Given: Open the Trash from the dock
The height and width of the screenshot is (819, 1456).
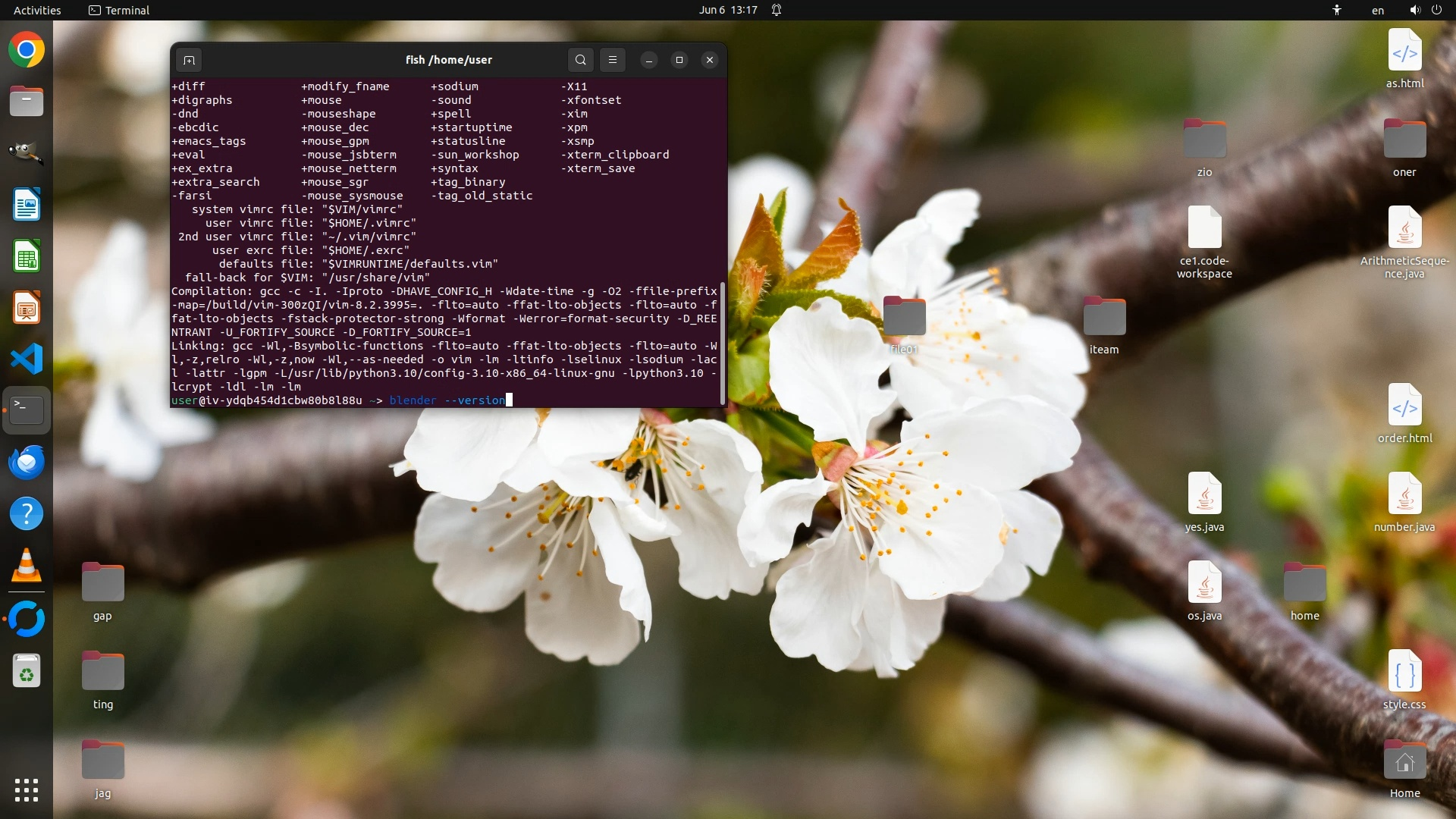Looking at the screenshot, I should [x=27, y=671].
